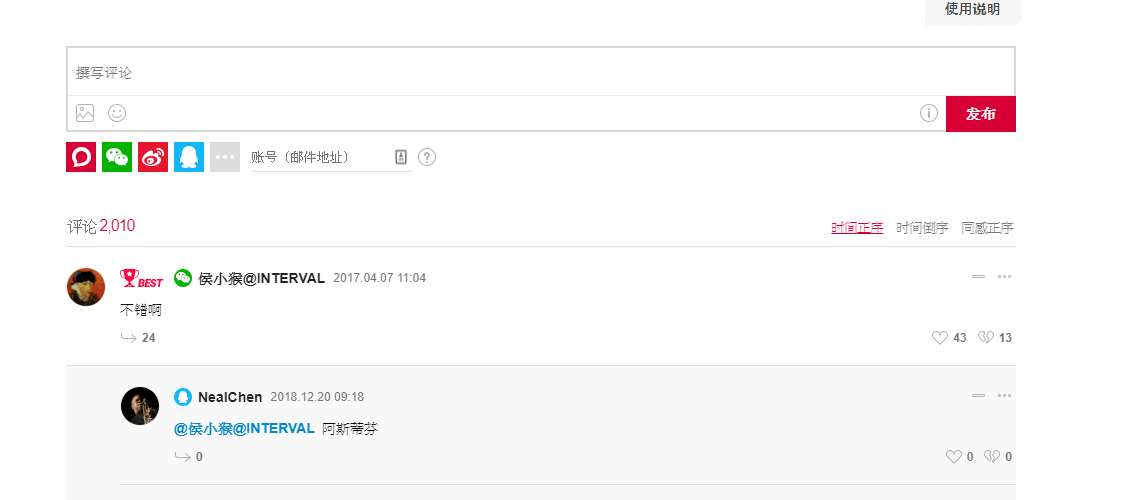Click the 撰写评论 comment text field
The image size is (1129, 500).
[541, 72]
